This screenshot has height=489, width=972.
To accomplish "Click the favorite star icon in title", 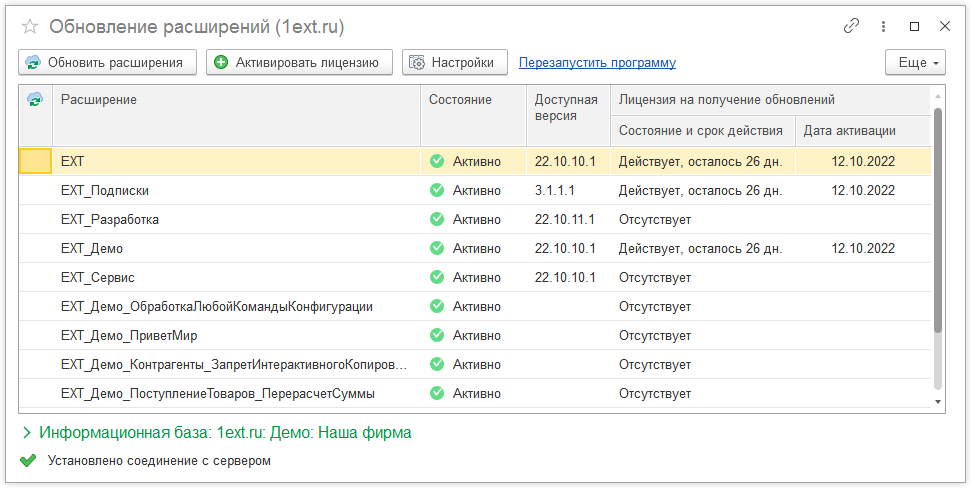I will (30, 27).
